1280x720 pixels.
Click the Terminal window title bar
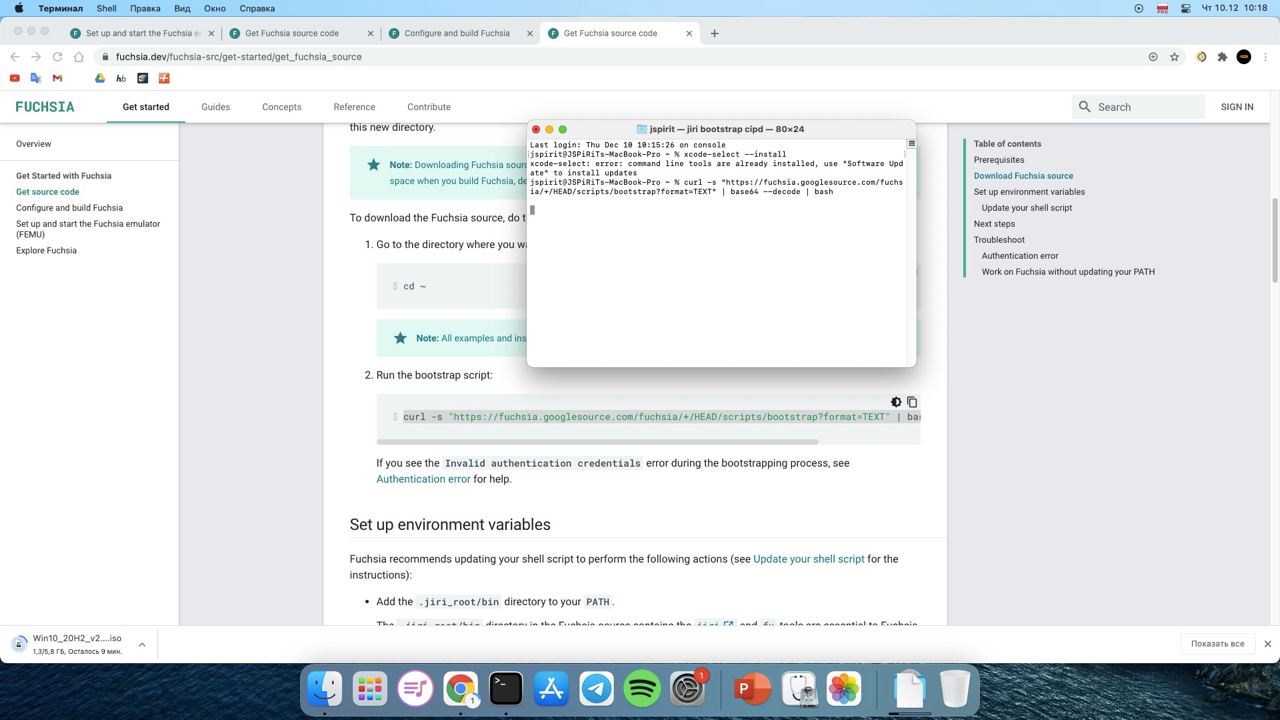(720, 129)
